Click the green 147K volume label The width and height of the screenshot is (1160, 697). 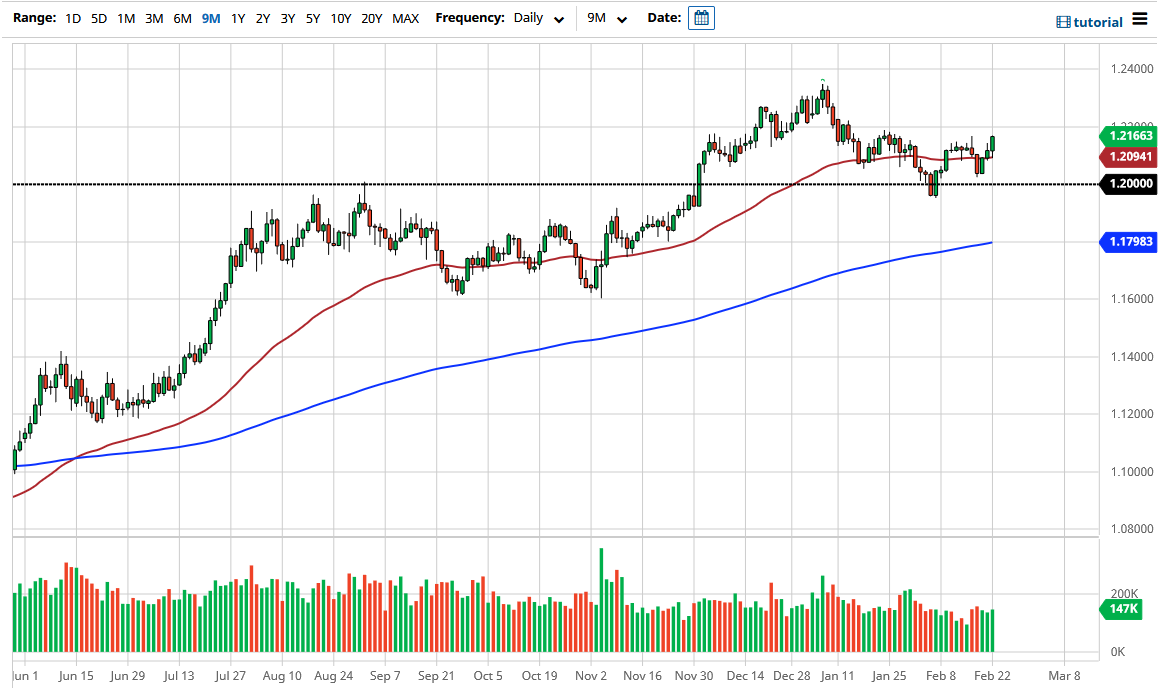click(1123, 608)
